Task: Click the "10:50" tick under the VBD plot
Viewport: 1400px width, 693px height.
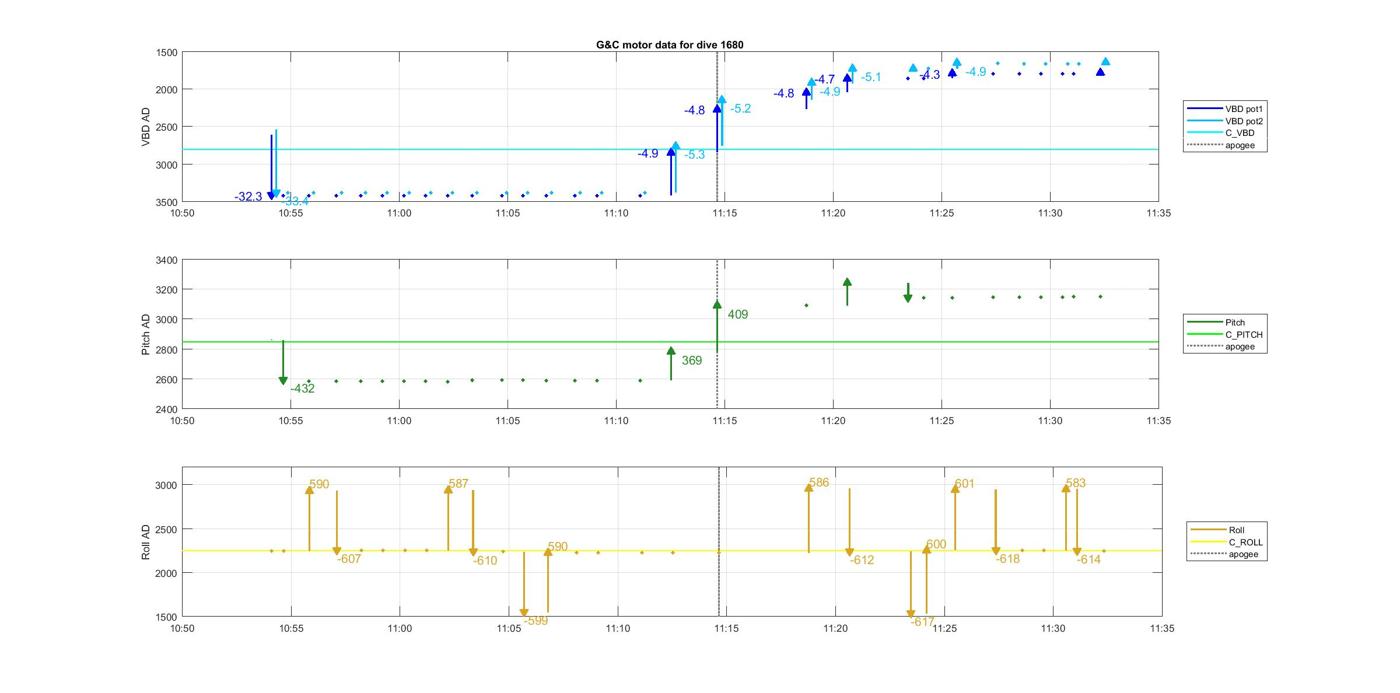Action: [x=182, y=212]
